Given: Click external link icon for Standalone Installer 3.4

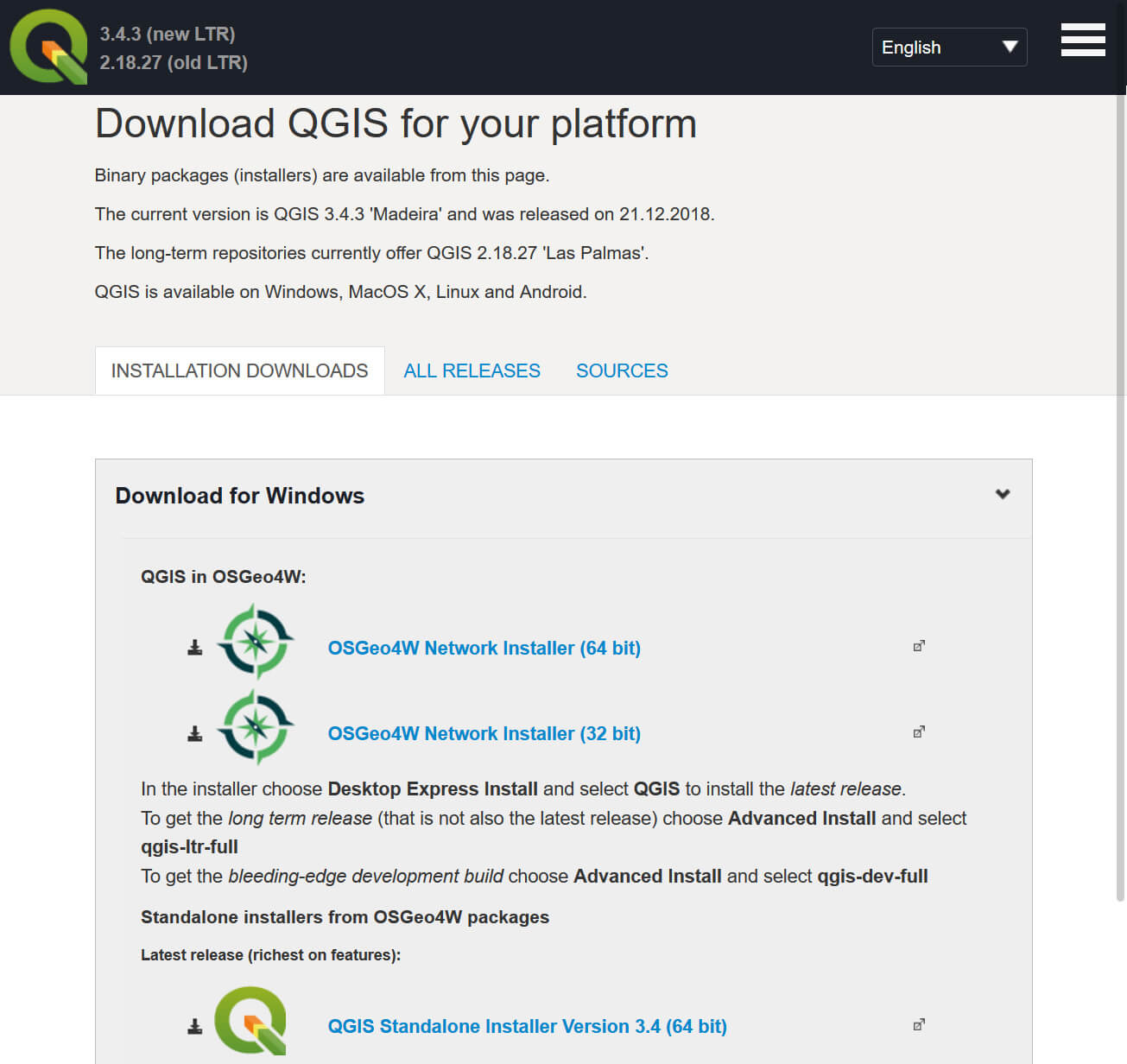Looking at the screenshot, I should 919,1024.
